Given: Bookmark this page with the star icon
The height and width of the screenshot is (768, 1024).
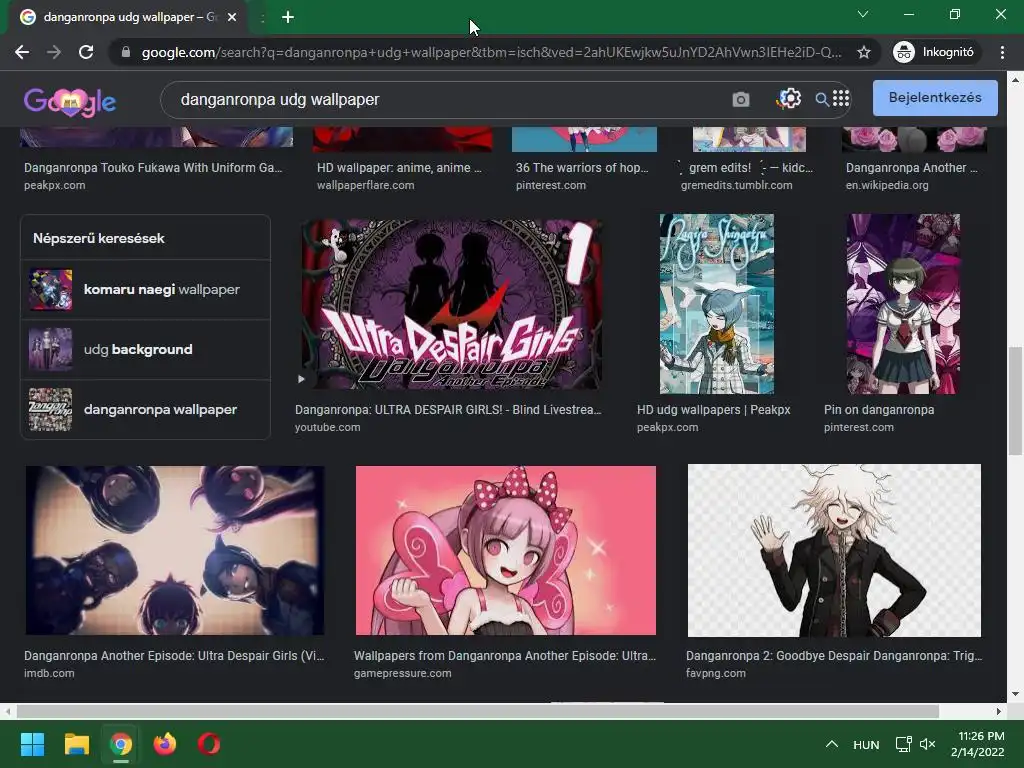Looking at the screenshot, I should click(864, 52).
